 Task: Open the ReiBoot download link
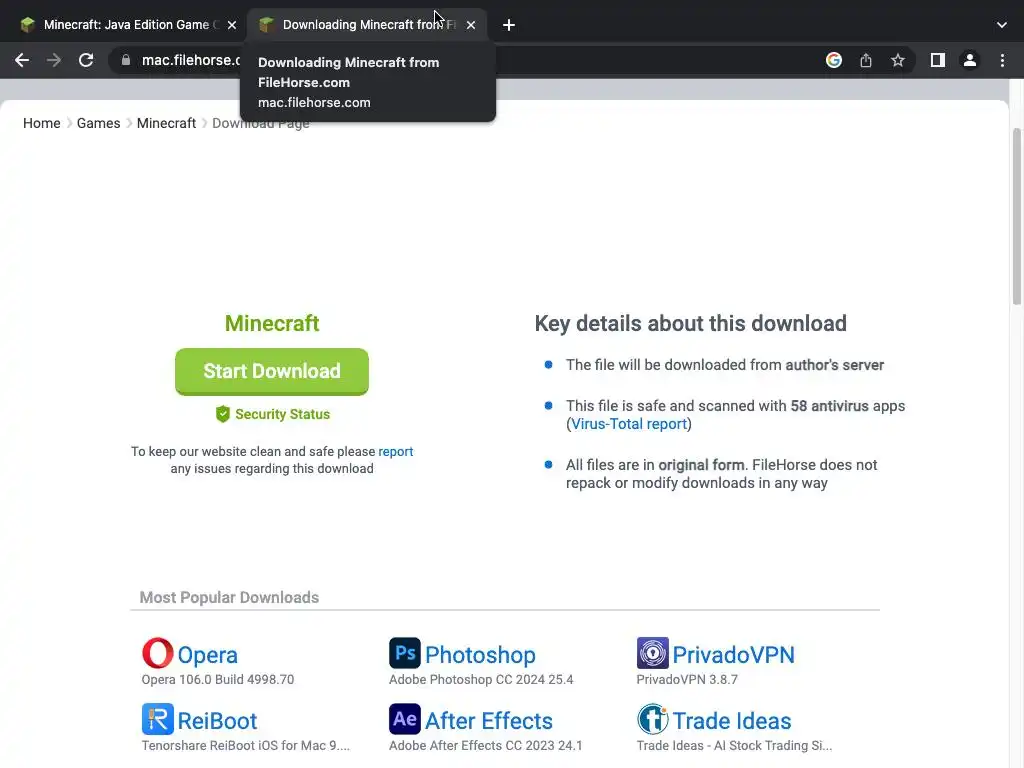[217, 721]
